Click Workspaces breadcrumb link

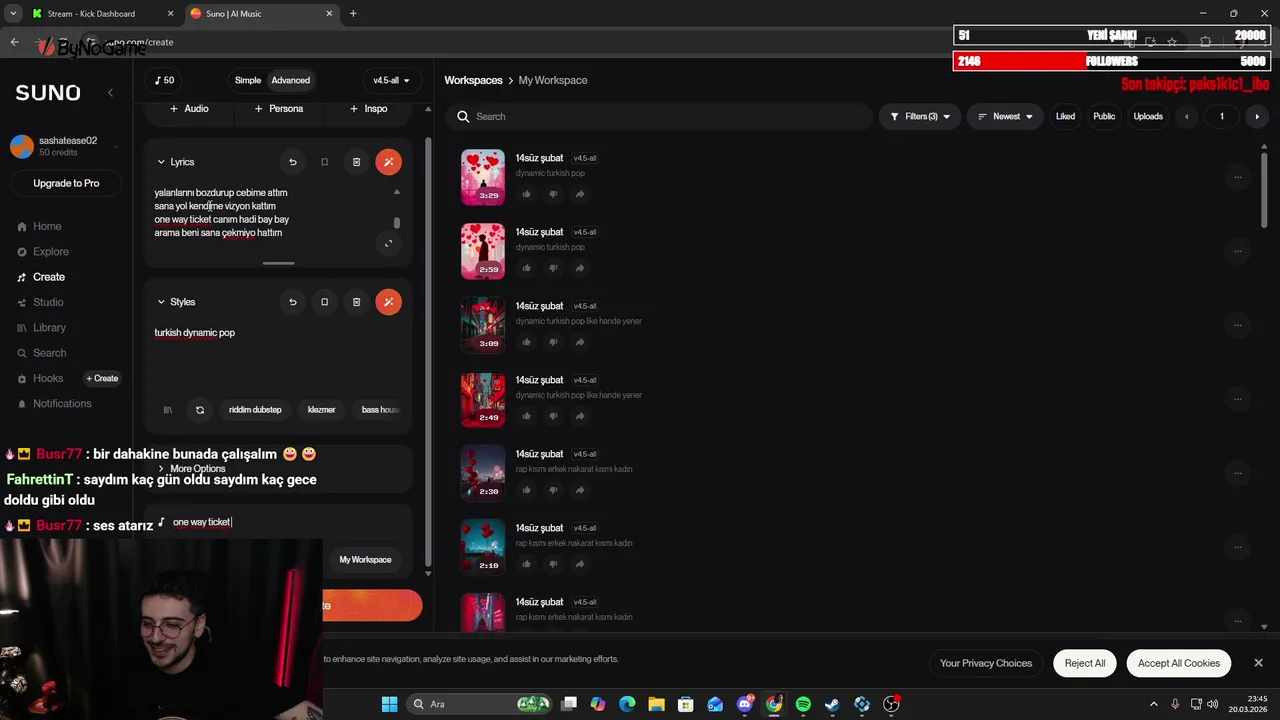coord(473,80)
